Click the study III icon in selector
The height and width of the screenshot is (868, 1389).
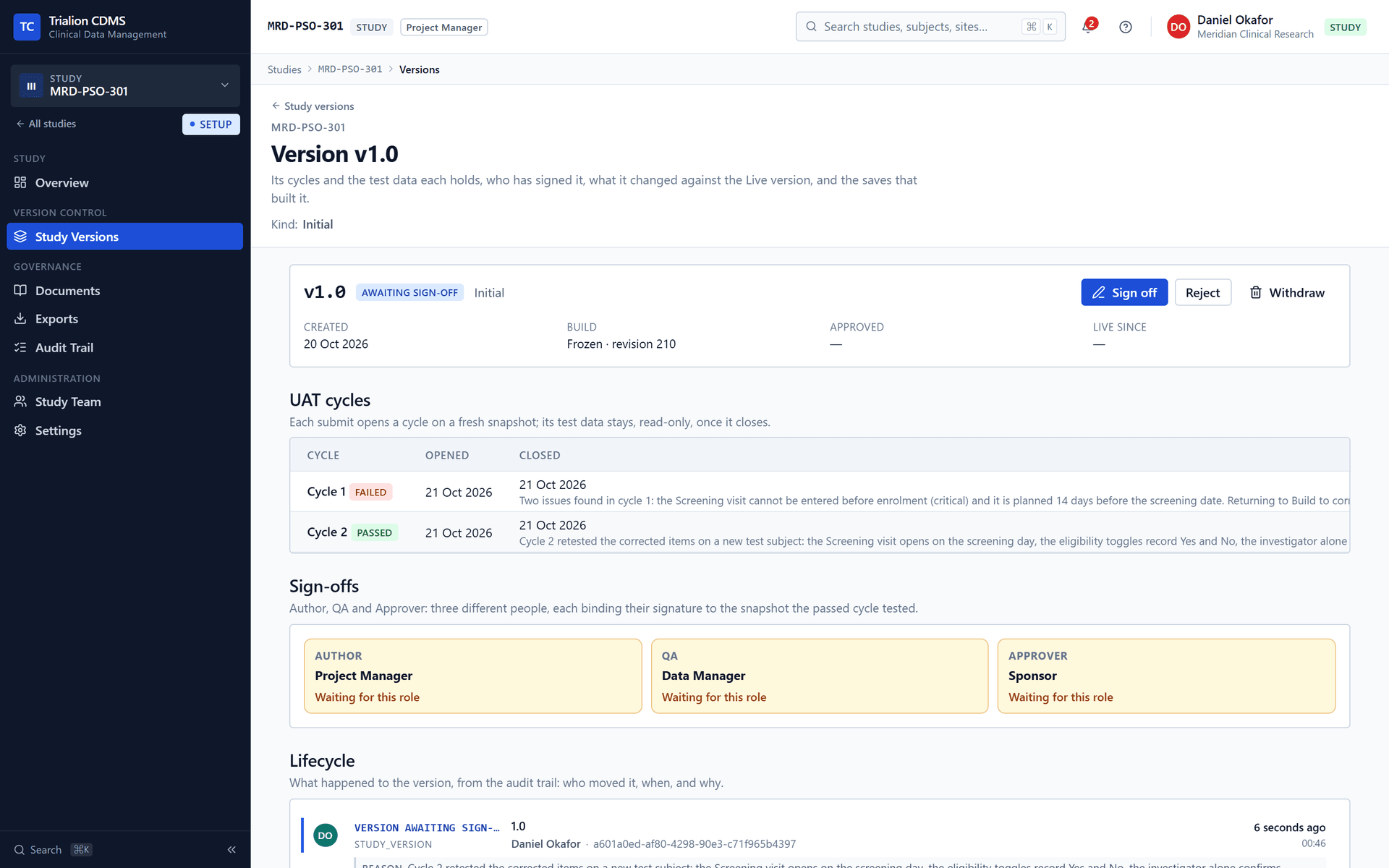(x=31, y=85)
